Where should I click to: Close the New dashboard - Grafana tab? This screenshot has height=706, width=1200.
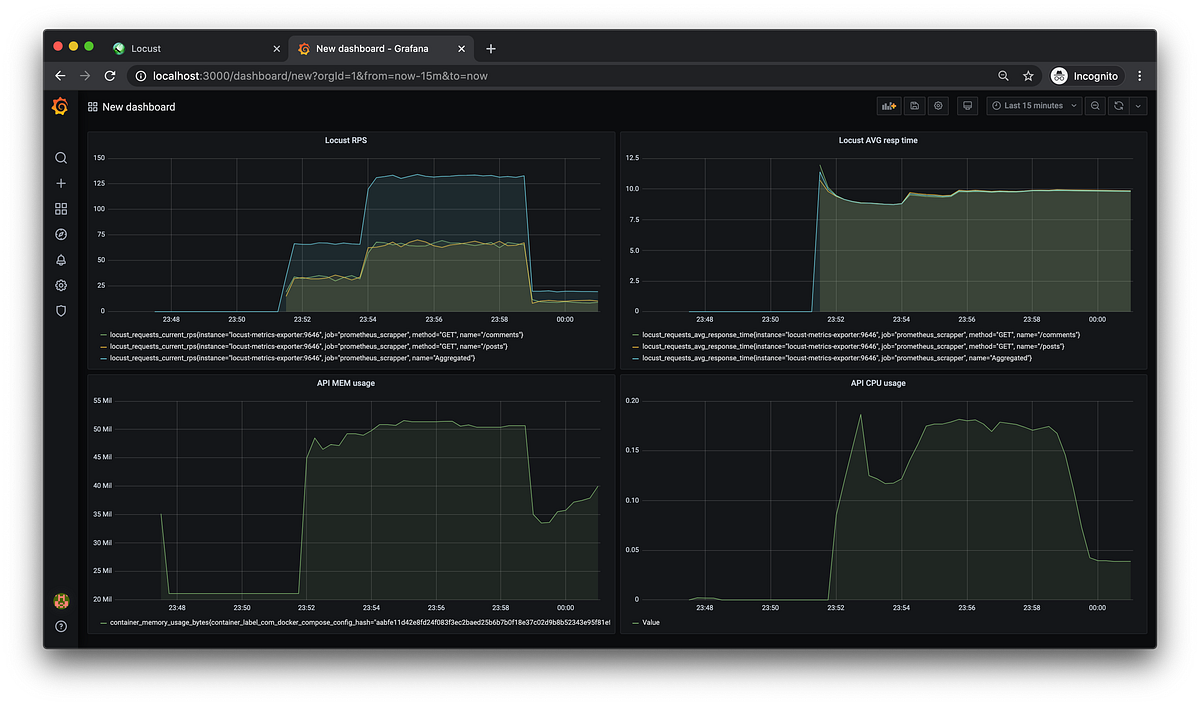(462, 48)
